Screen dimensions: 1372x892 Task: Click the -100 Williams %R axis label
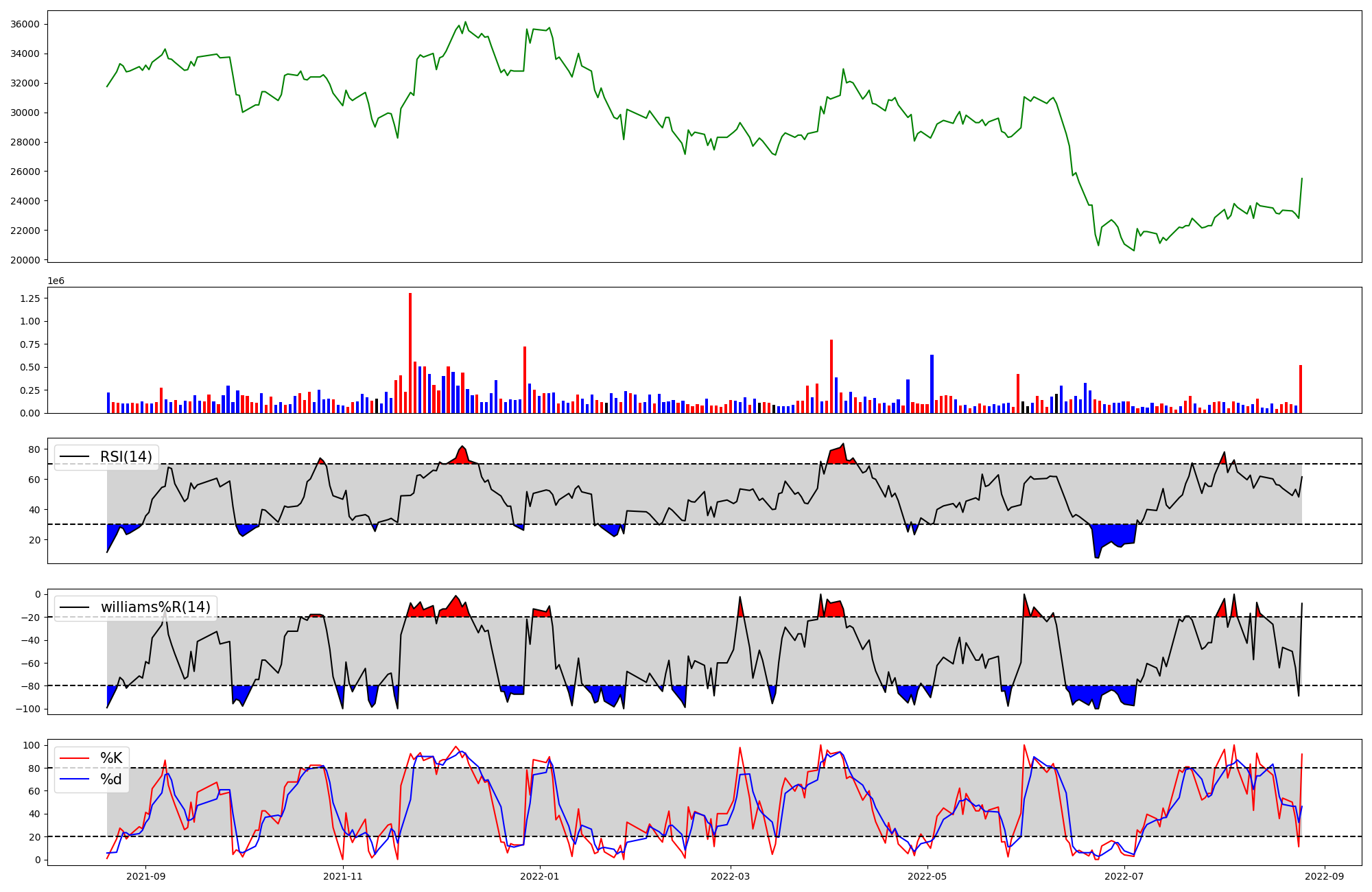point(27,709)
